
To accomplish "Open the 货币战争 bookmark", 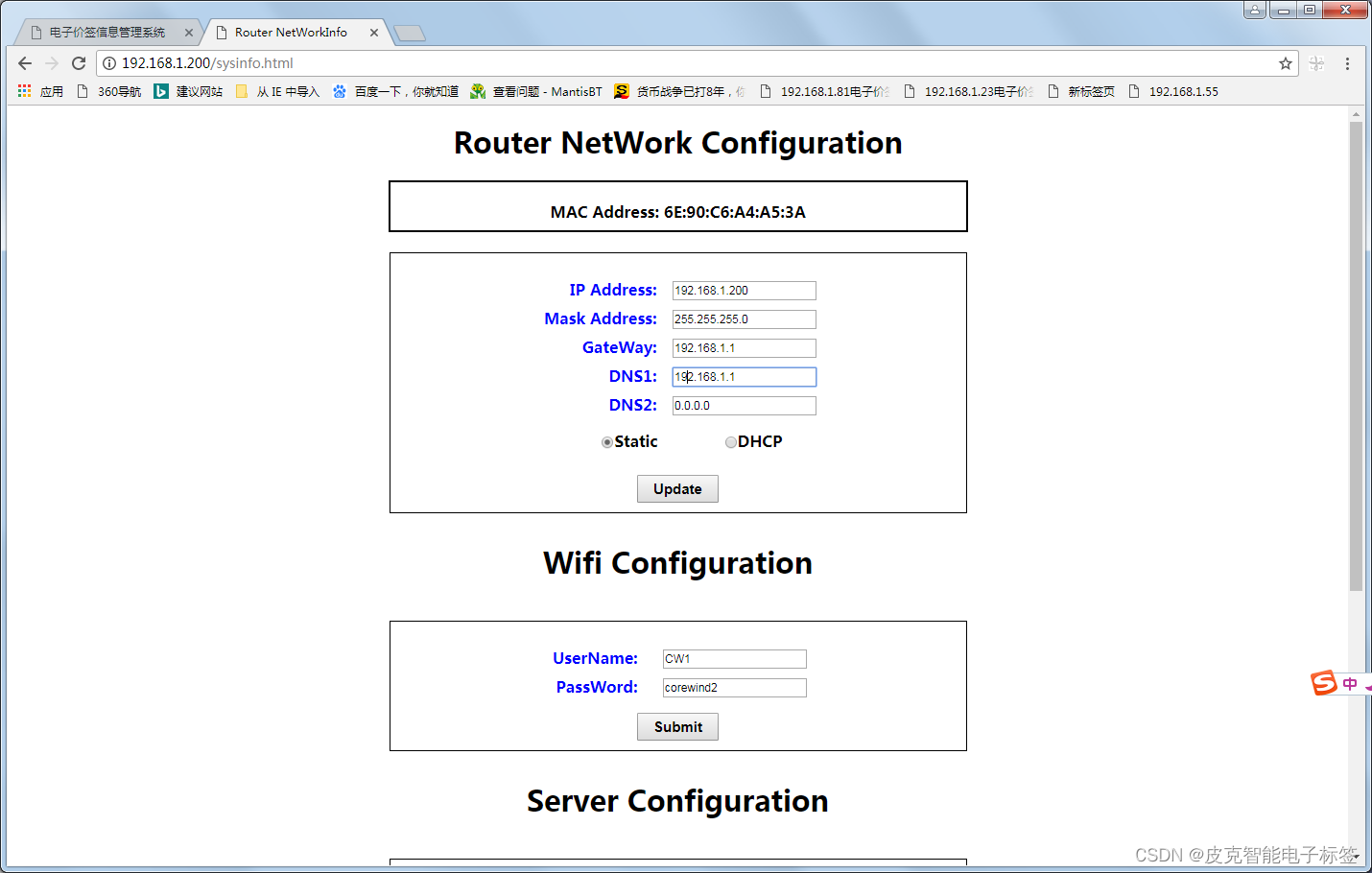I will coord(679,91).
